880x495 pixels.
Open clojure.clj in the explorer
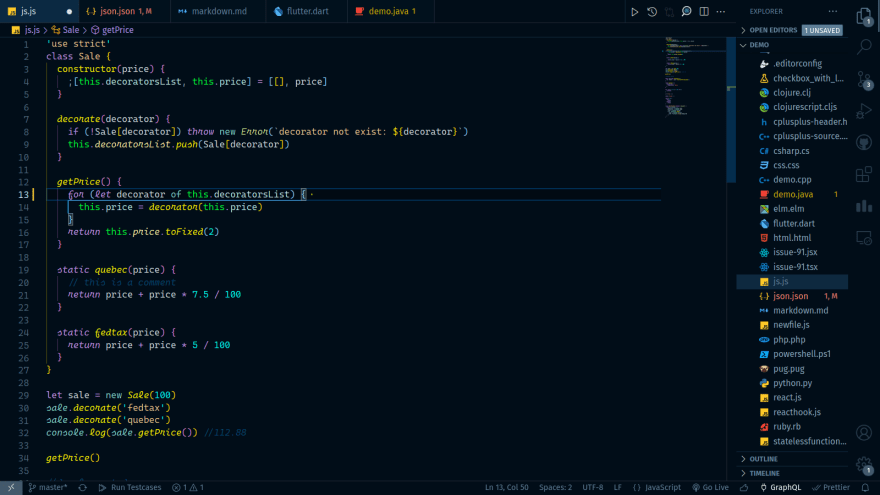coord(792,93)
